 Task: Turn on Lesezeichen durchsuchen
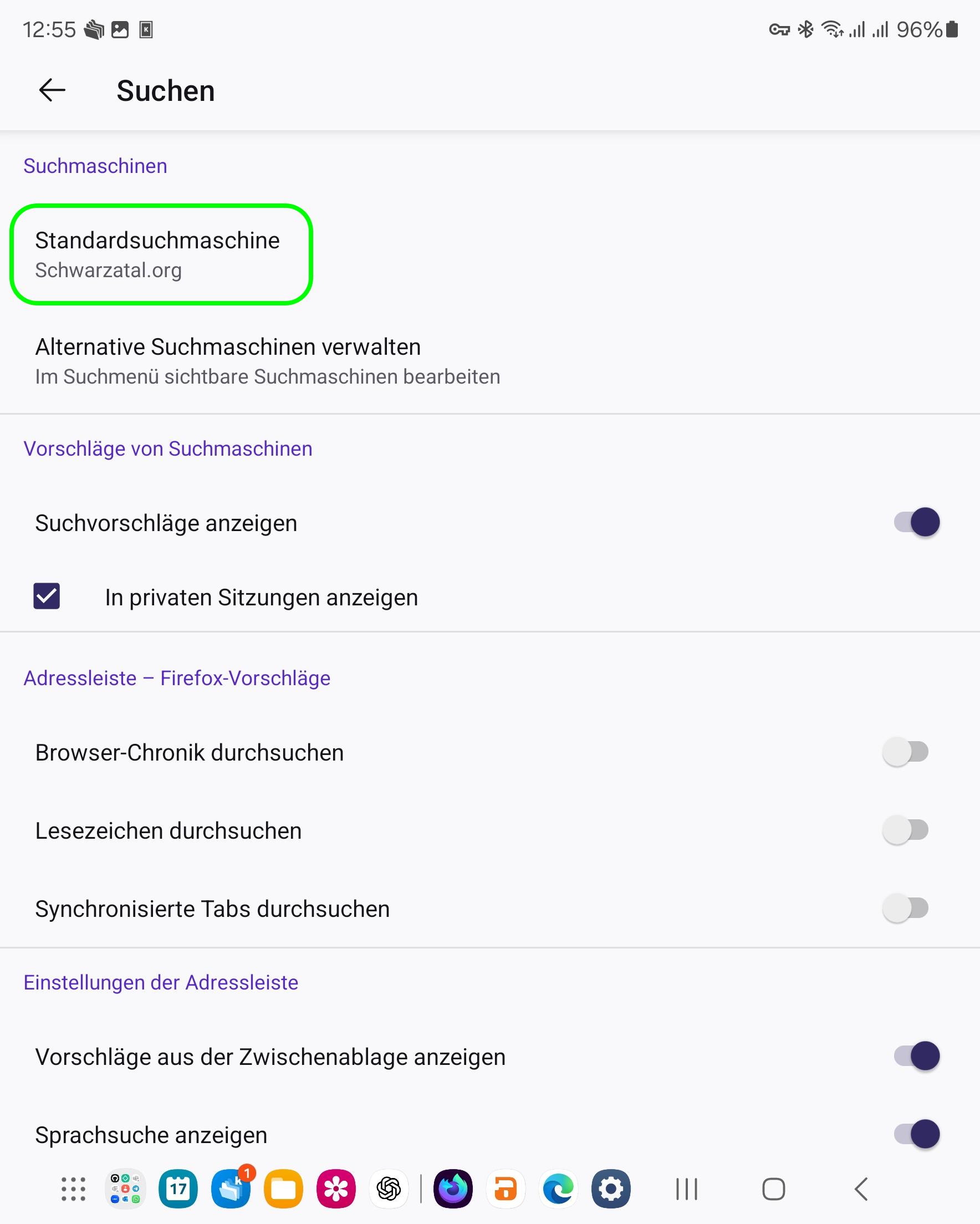tap(905, 830)
